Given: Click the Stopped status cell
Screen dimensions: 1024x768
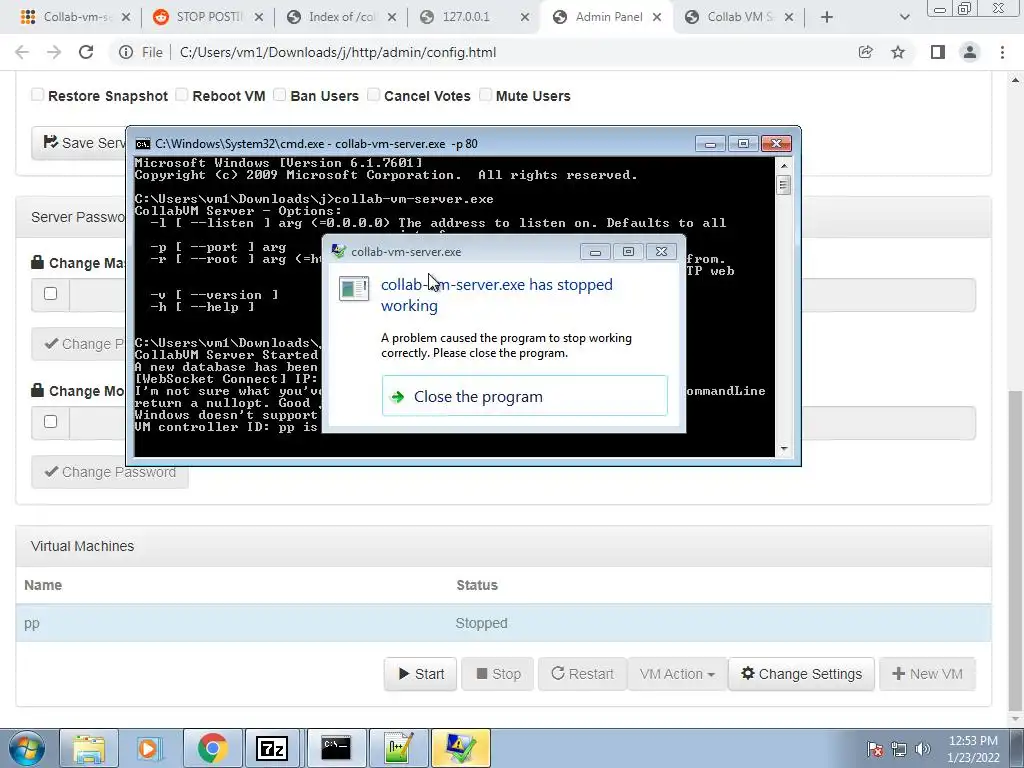Looking at the screenshot, I should pyautogui.click(x=481, y=623).
